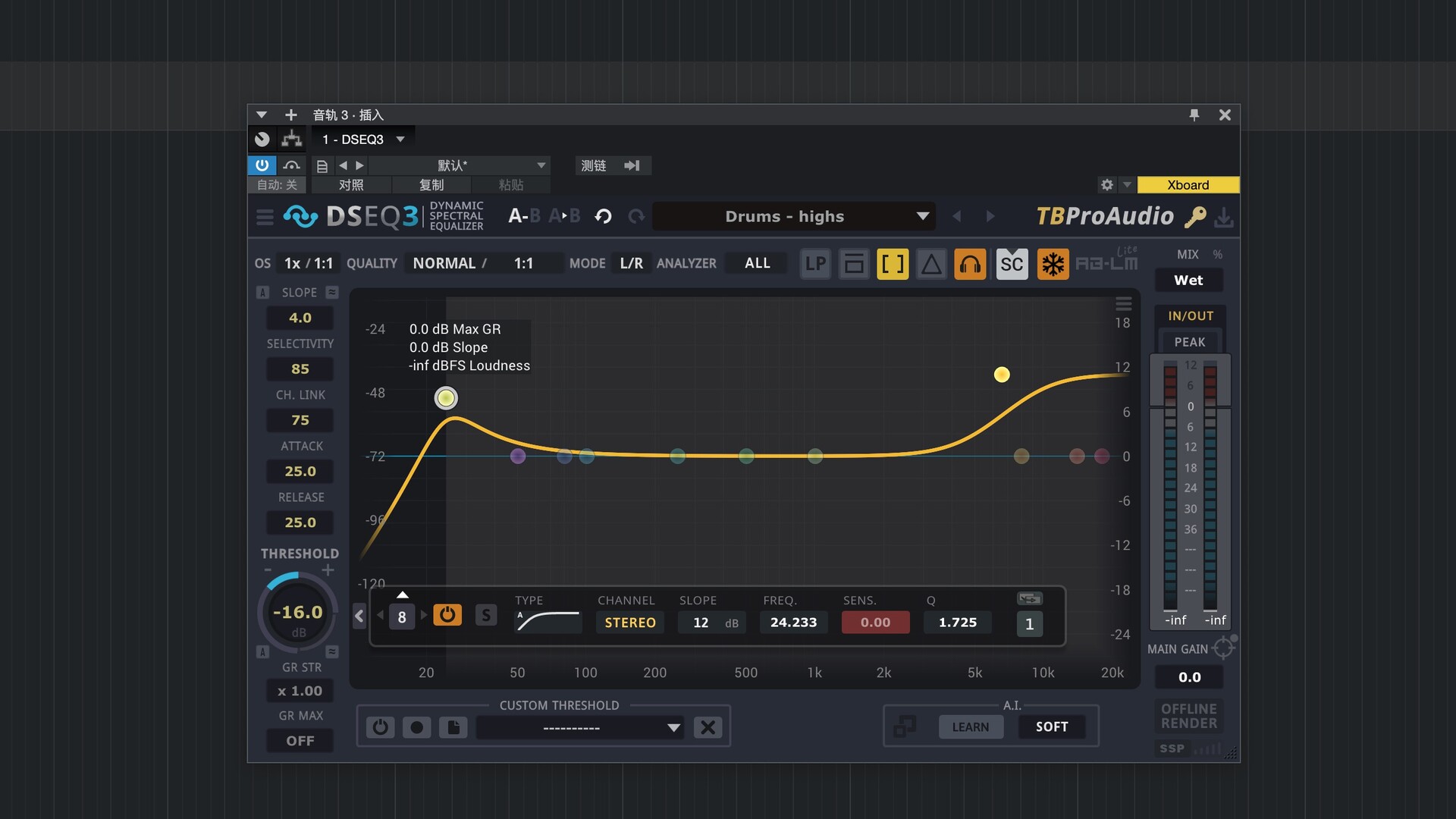Select the low-cut filter type shape
The width and height of the screenshot is (1456, 819).
pyautogui.click(x=548, y=622)
